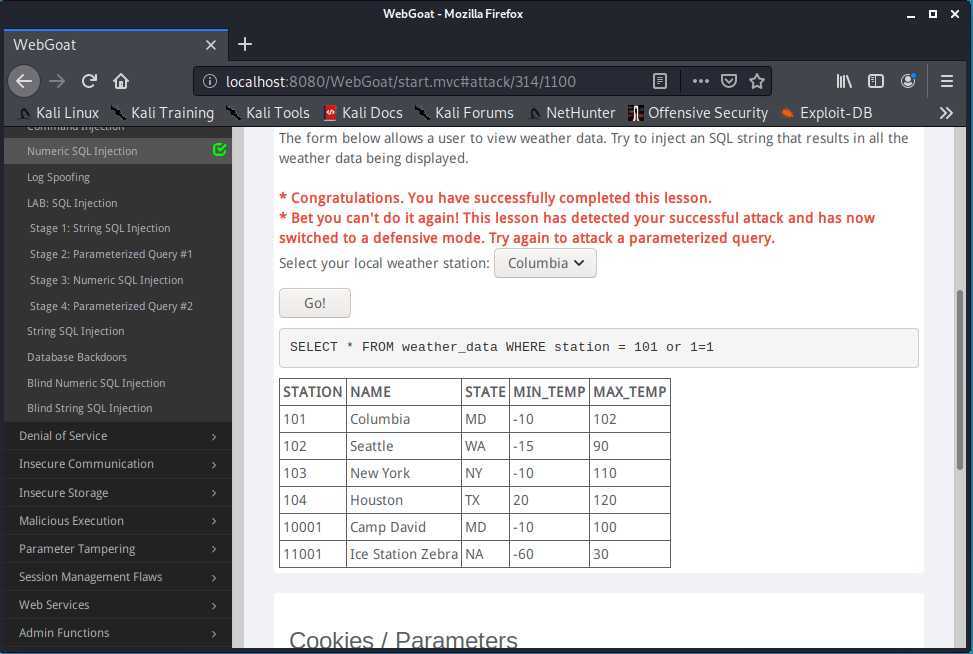The height and width of the screenshot is (654, 973).
Task: Open a new browser tab
Action: pyautogui.click(x=245, y=44)
